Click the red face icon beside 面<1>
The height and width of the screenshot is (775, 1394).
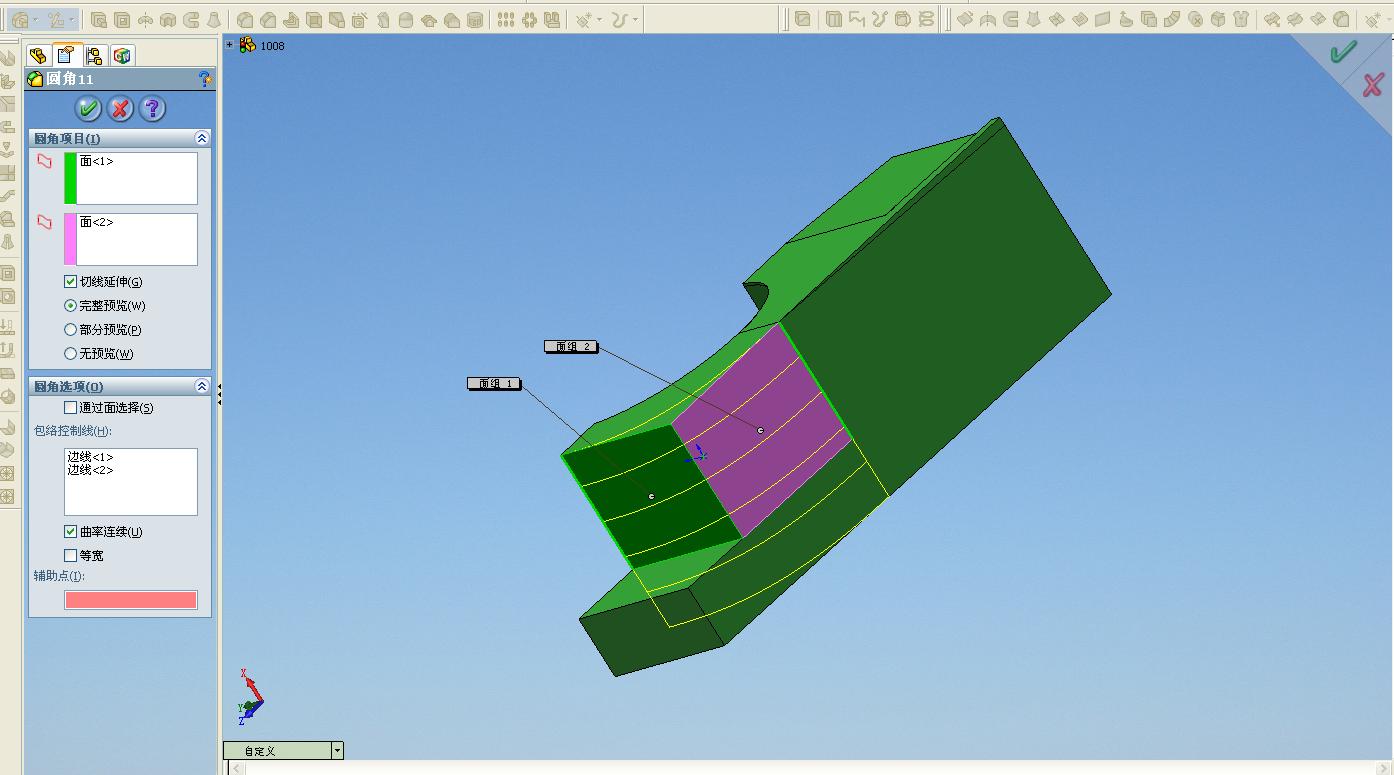click(x=44, y=161)
